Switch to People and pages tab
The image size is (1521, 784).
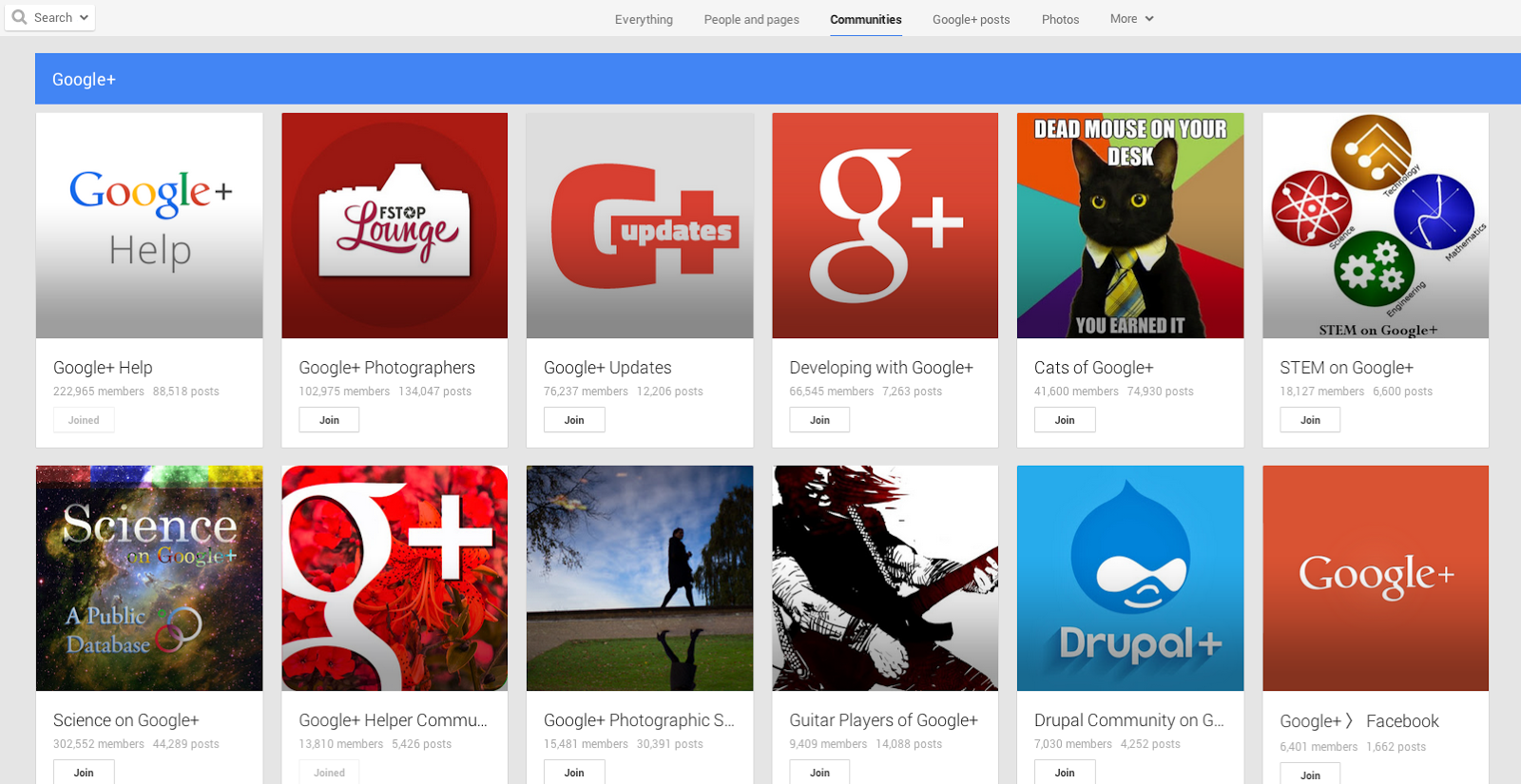751,19
